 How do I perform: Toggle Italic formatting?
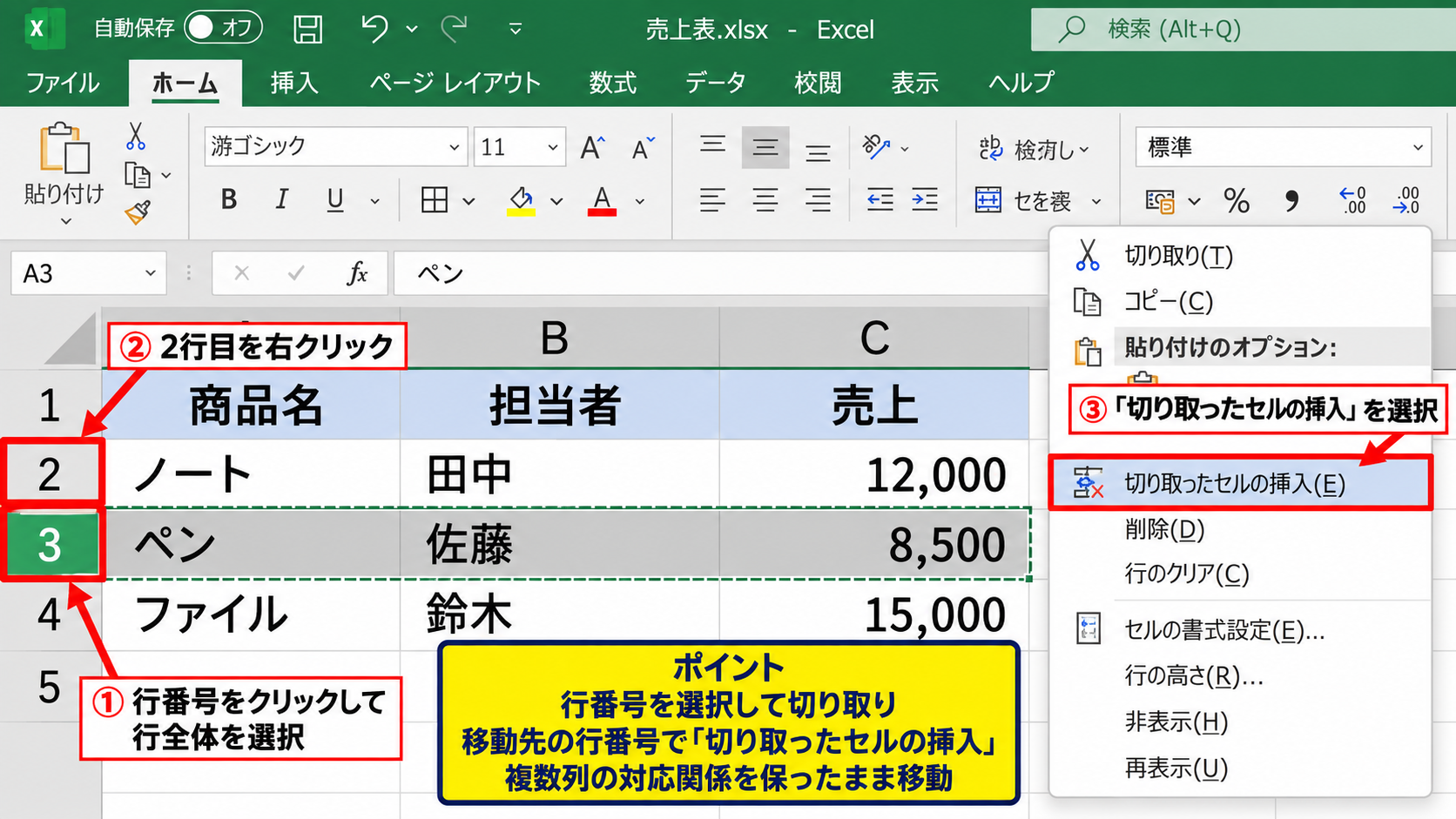coord(282,200)
